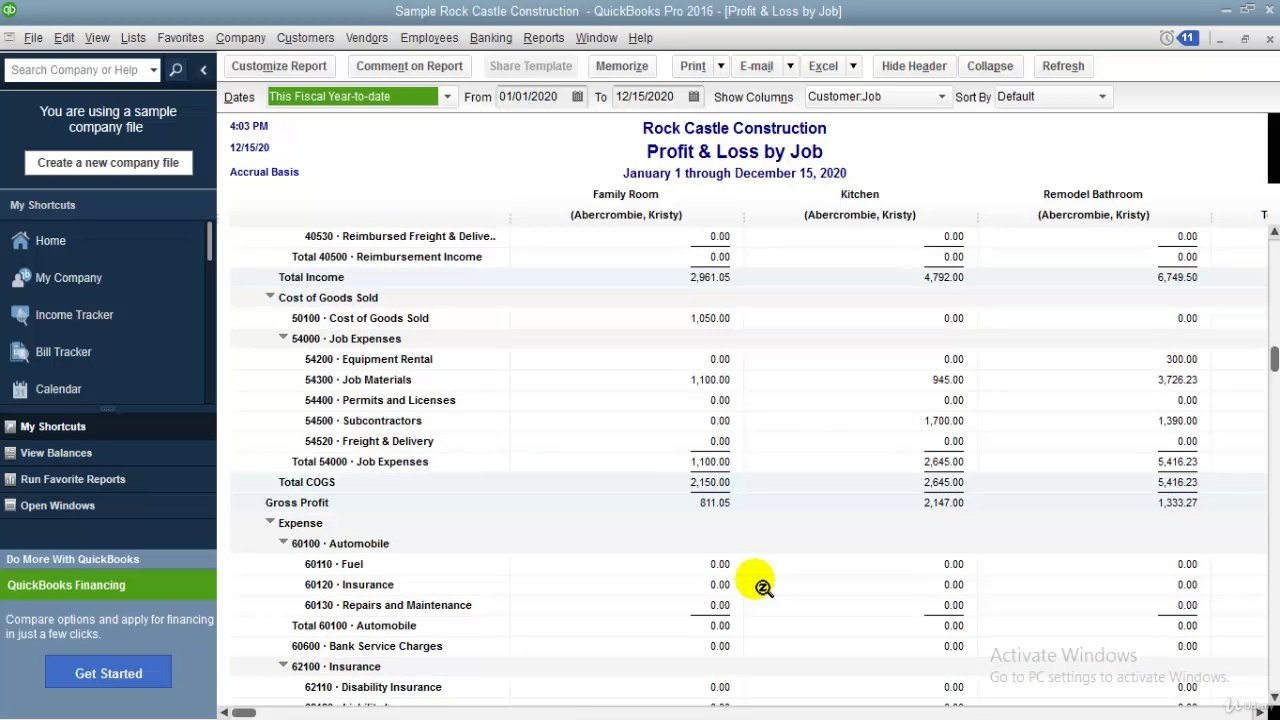Collapse the 60100 Automobile section
The height and width of the screenshot is (720, 1280).
pos(283,543)
